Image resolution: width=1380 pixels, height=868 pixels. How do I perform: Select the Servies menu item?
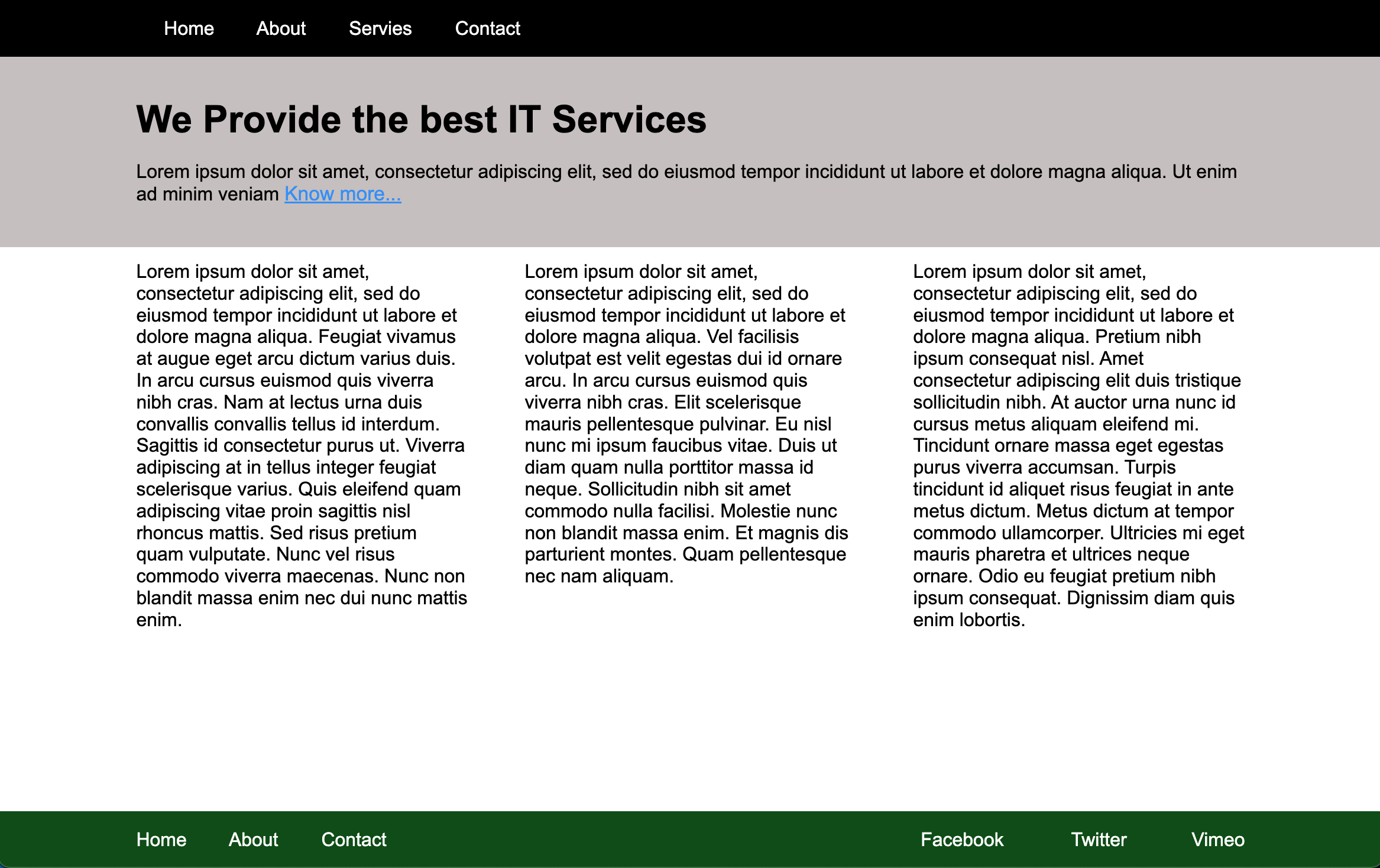[380, 28]
